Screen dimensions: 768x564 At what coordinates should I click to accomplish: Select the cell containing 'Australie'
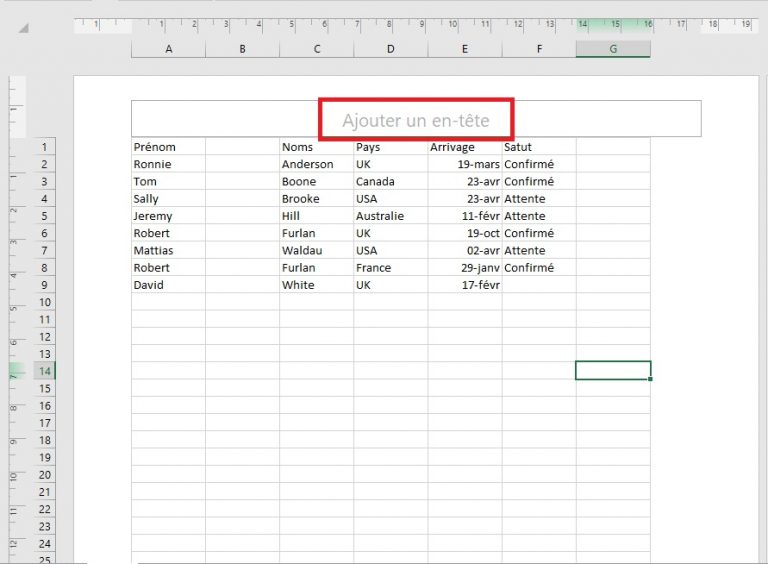(391, 216)
